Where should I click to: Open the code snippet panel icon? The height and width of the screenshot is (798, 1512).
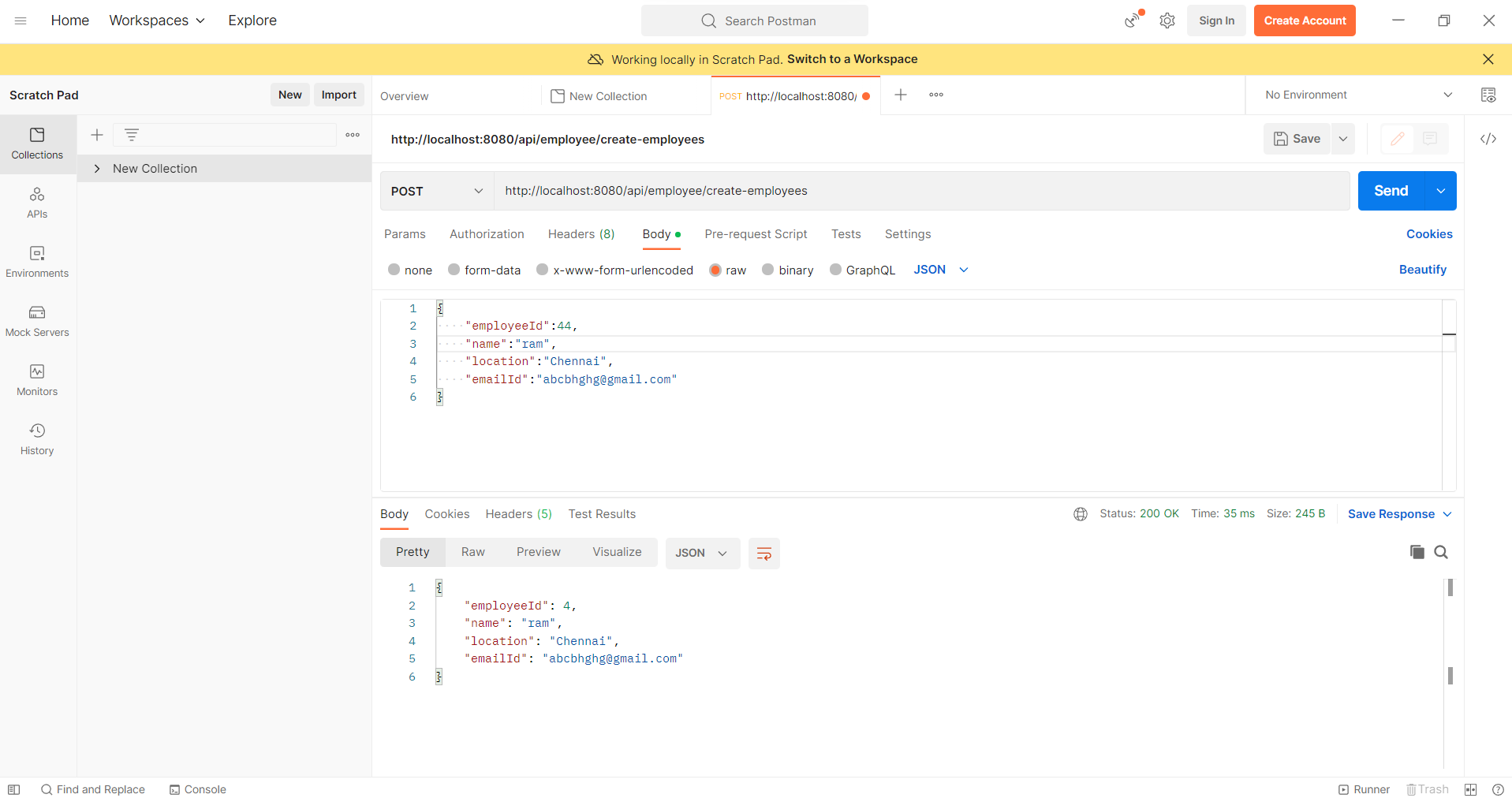1488,139
